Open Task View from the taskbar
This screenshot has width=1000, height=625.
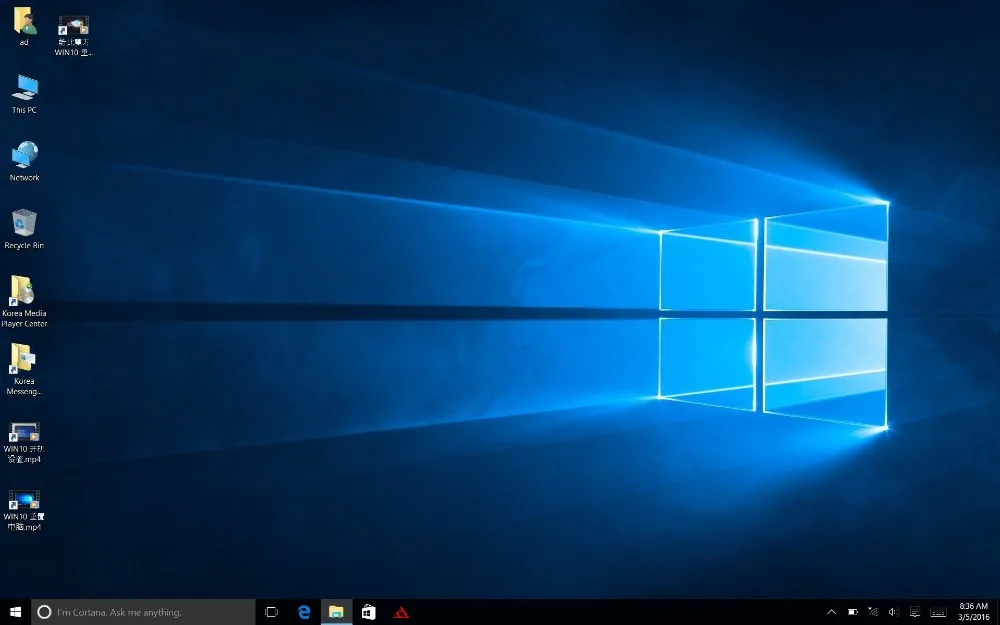tap(271, 612)
